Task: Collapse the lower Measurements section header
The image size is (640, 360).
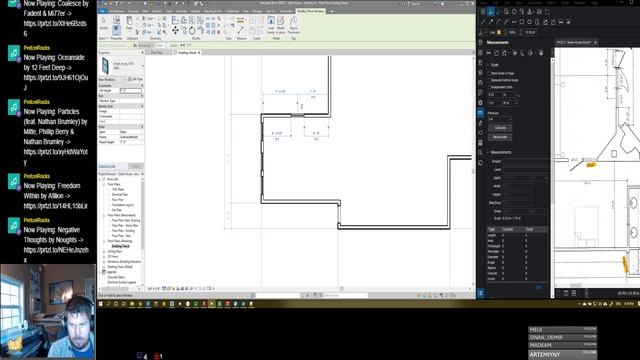Action: coord(488,153)
